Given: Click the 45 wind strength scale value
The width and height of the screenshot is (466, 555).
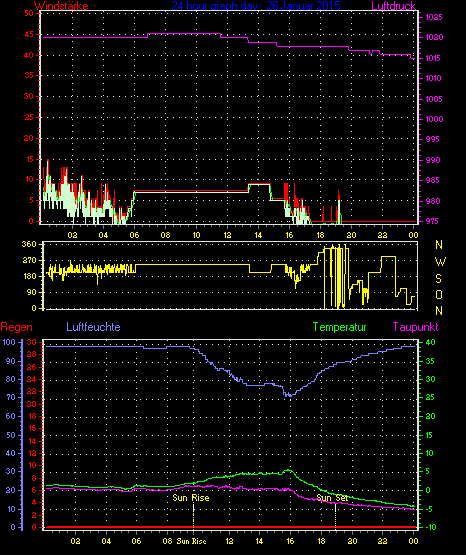Looking at the screenshot, I should tap(29, 34).
